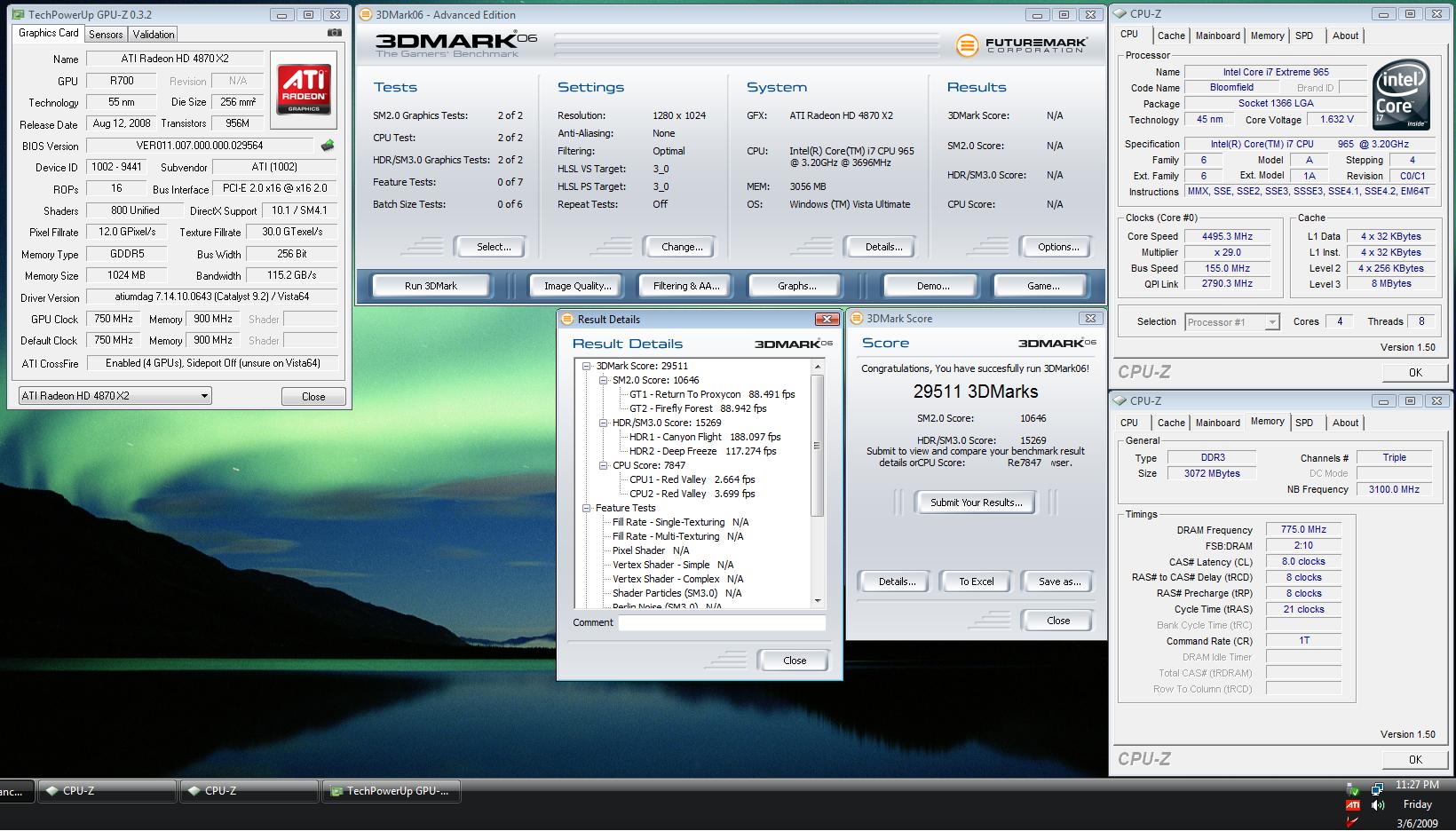
Task: Open the Mainboard tab in upper CPU-Z
Action: [x=1217, y=36]
